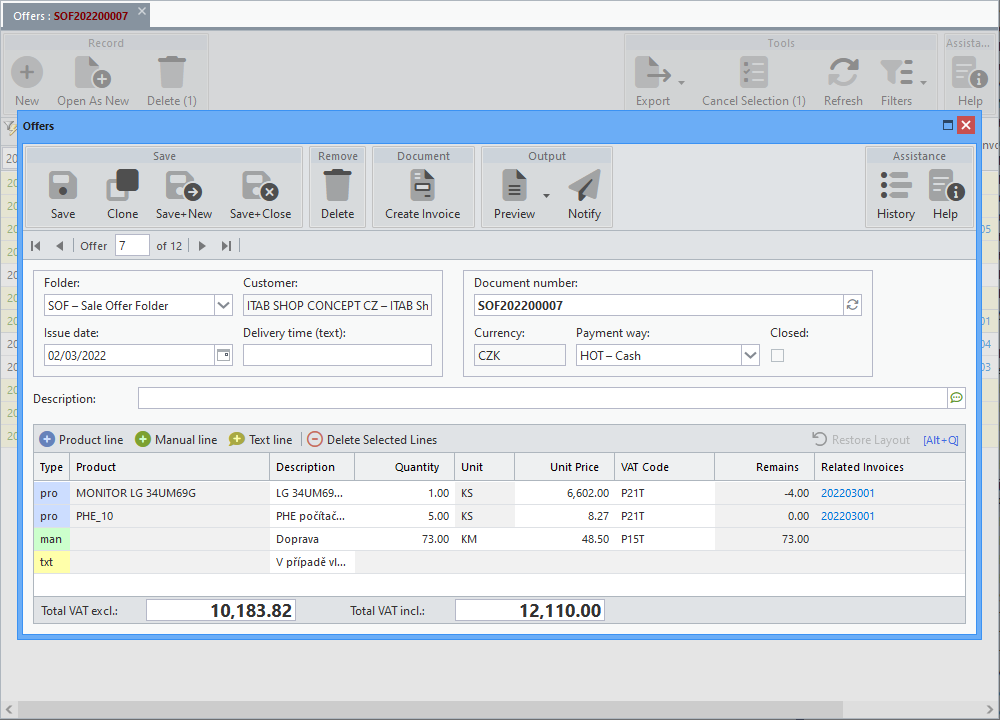Close the Offers : SOF202200007 tab
Screen dimensions: 1000x720
click(x=142, y=11)
